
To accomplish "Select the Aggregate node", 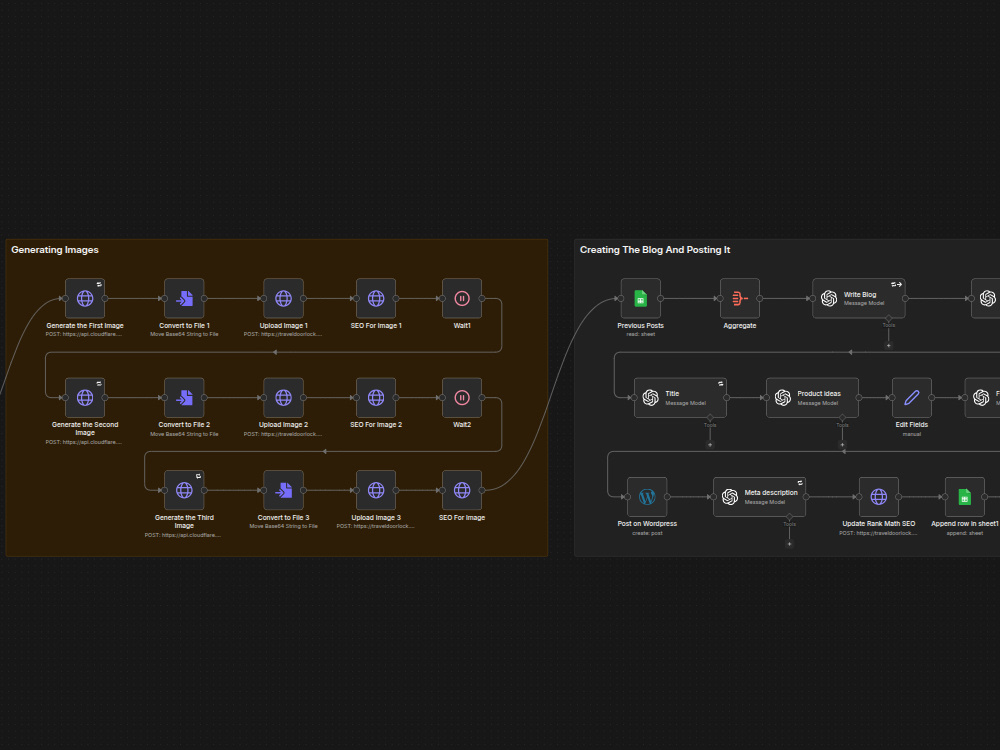I will (740, 298).
